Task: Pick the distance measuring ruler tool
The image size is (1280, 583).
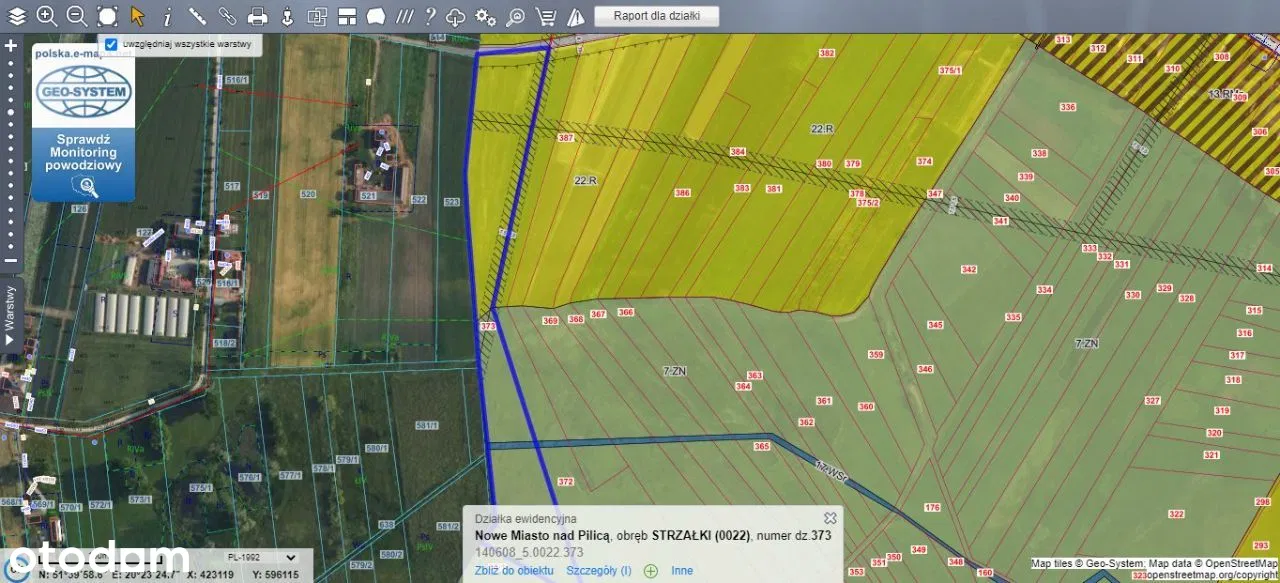Action: coord(197,16)
